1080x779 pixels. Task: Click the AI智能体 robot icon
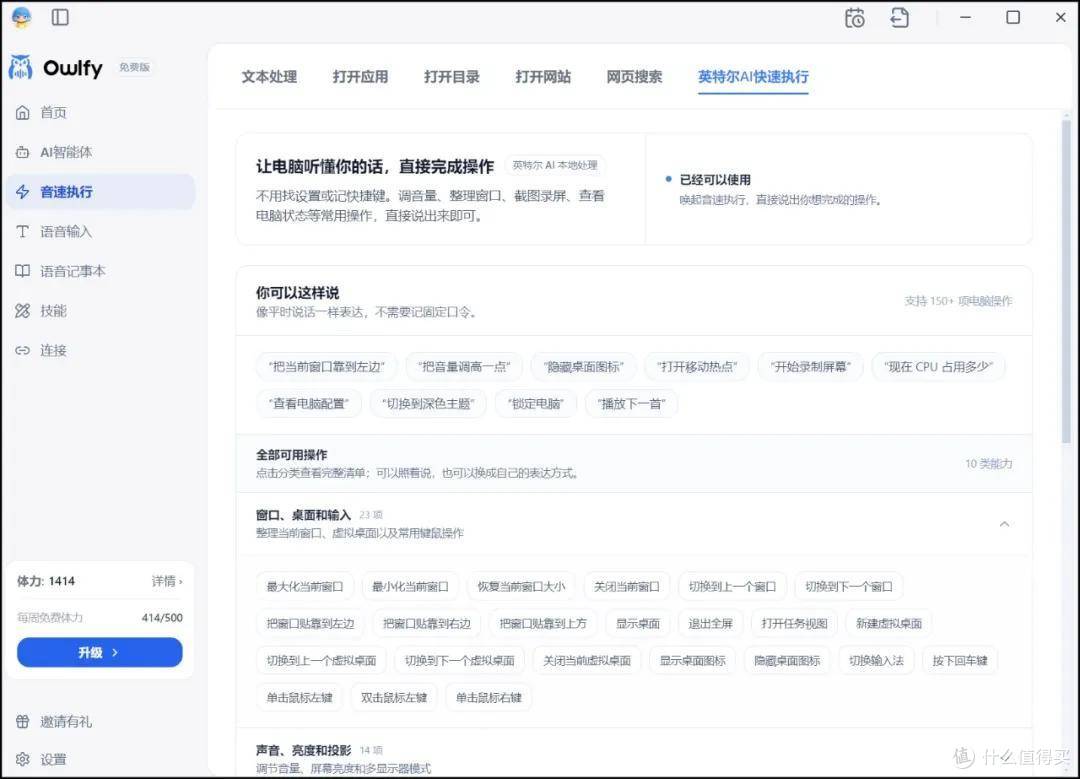23,152
